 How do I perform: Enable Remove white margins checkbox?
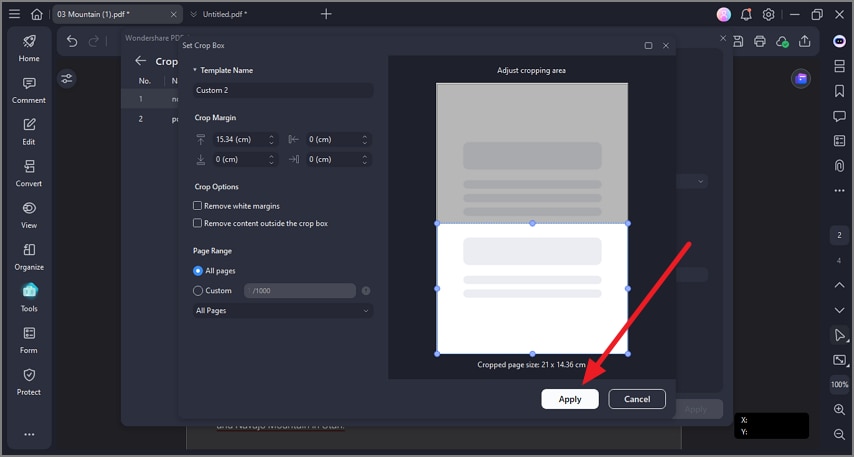(197, 206)
